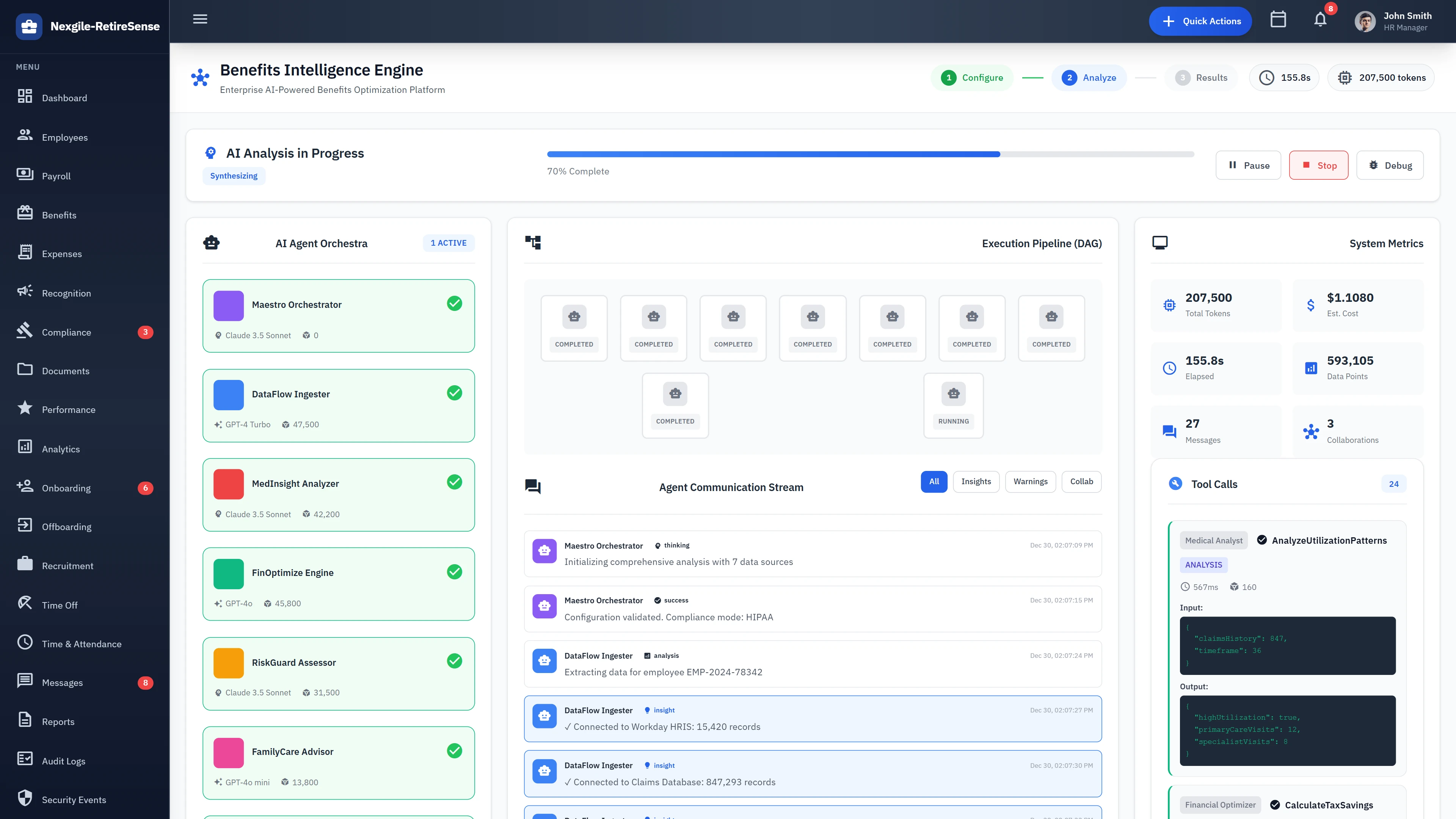Click the 70% complete progress bar

coord(871,153)
